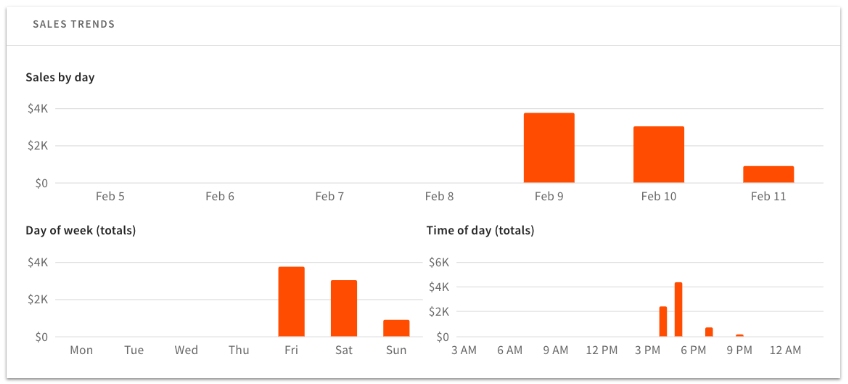The height and width of the screenshot is (384, 848).
Task: Click the 12 PM axis label
Action: pos(601,350)
